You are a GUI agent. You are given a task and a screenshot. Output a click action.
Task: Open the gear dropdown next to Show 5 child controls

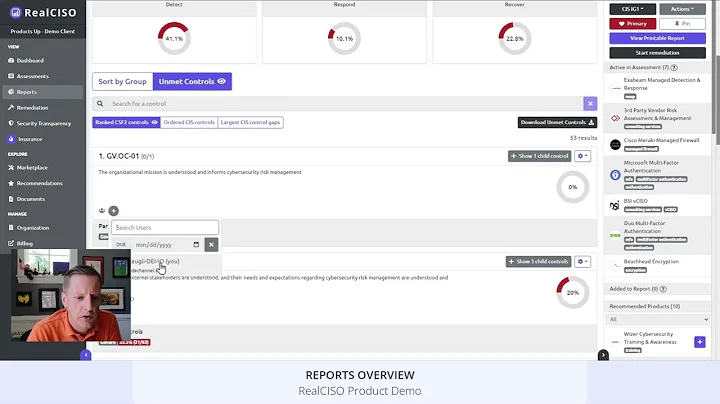pyautogui.click(x=582, y=262)
